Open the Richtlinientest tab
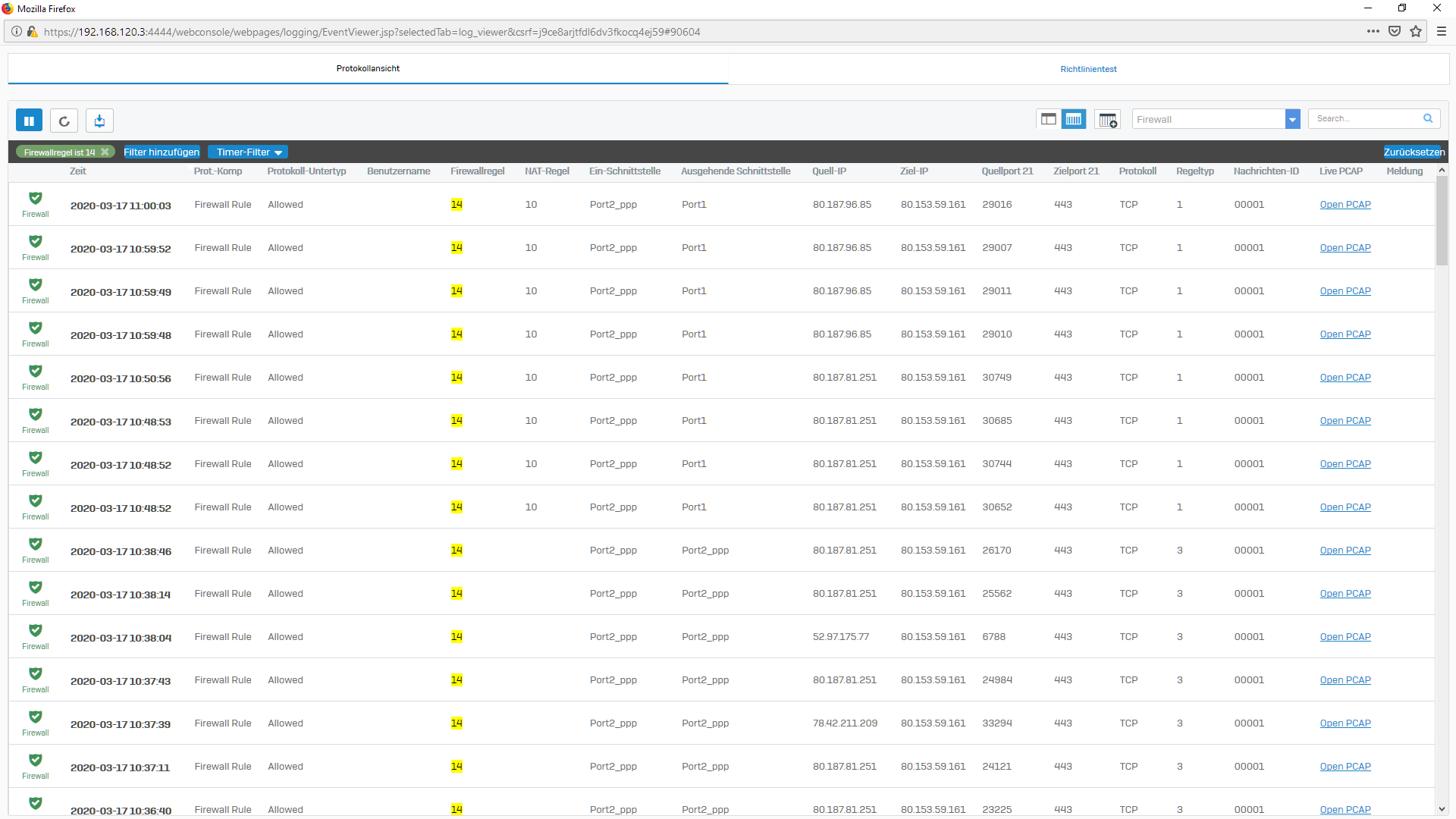The height and width of the screenshot is (819, 1456). [1088, 69]
